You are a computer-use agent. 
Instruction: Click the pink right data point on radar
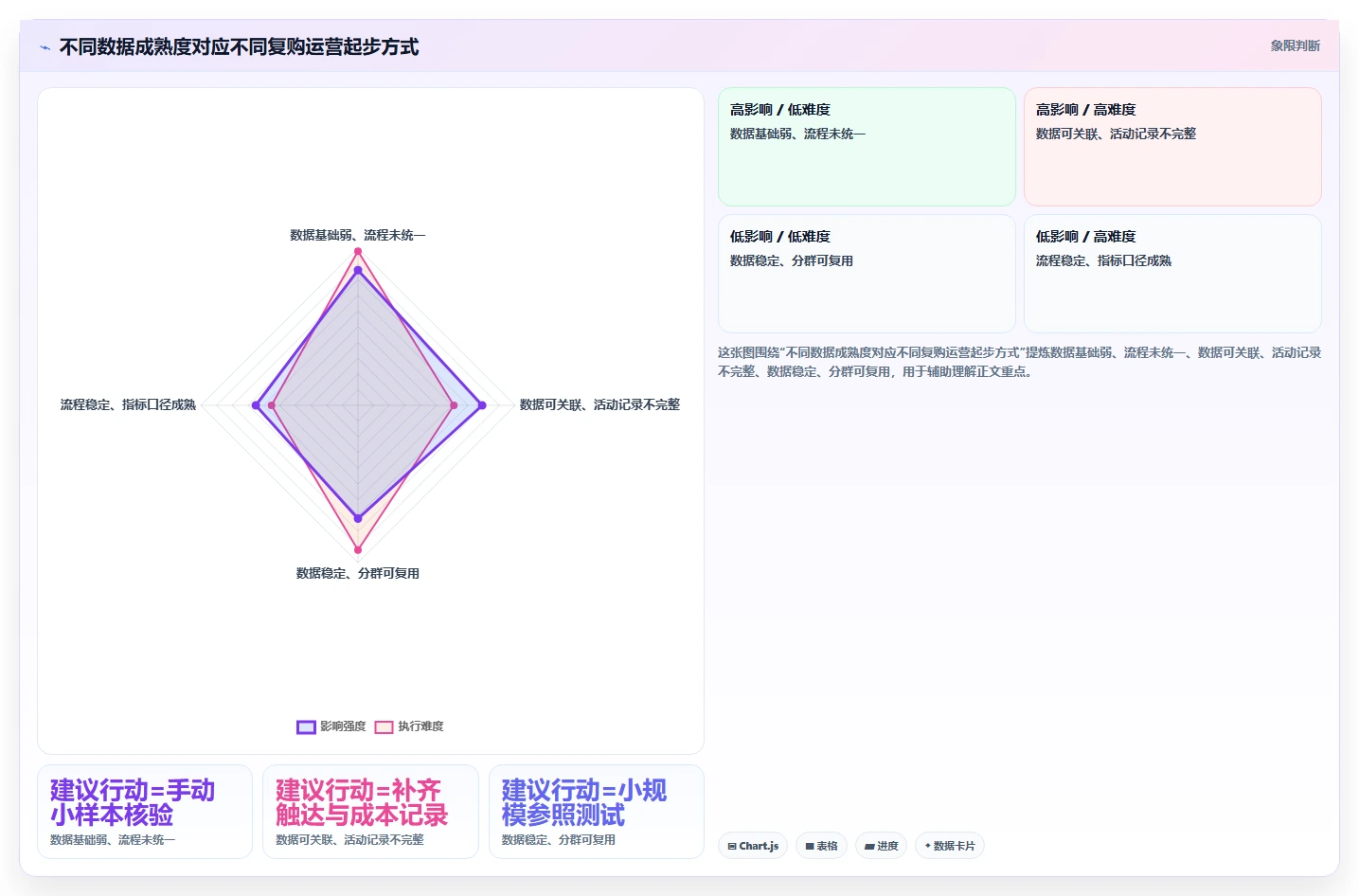pos(454,405)
